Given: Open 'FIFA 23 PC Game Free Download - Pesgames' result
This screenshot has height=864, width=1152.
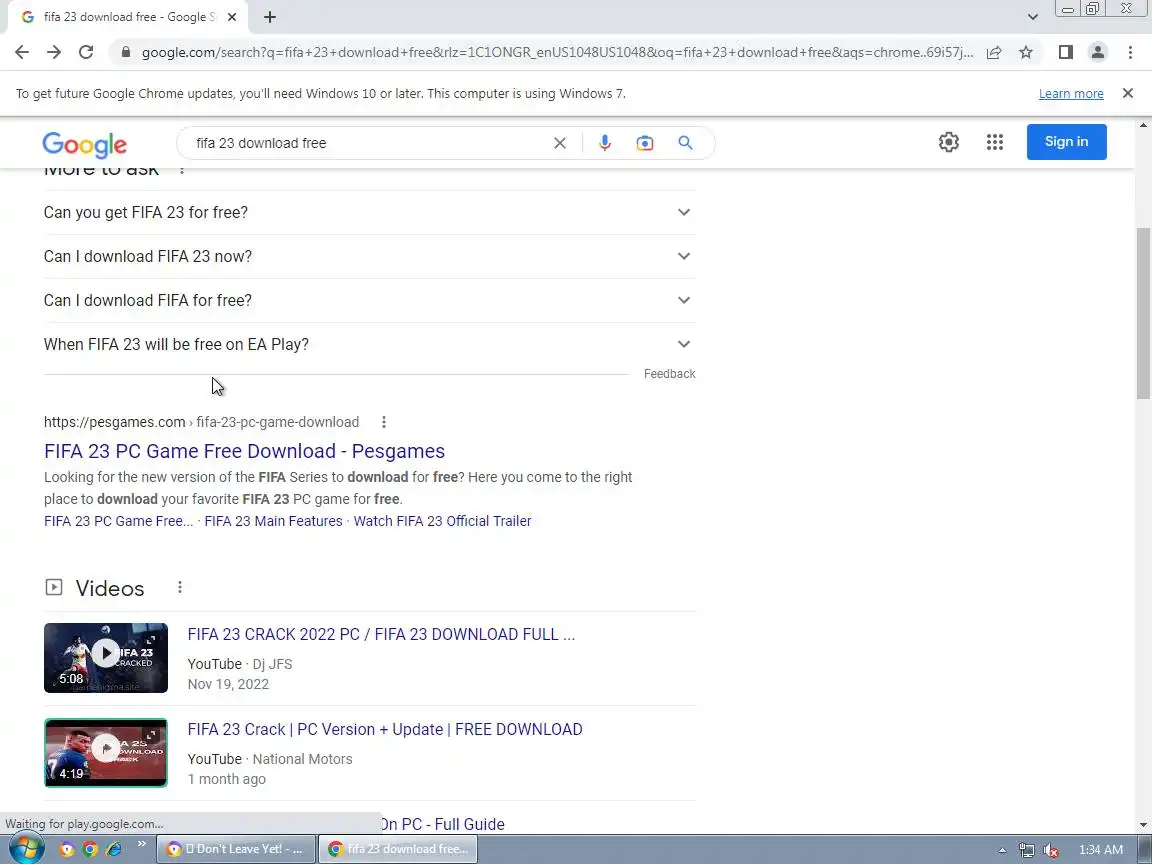Looking at the screenshot, I should click(244, 451).
